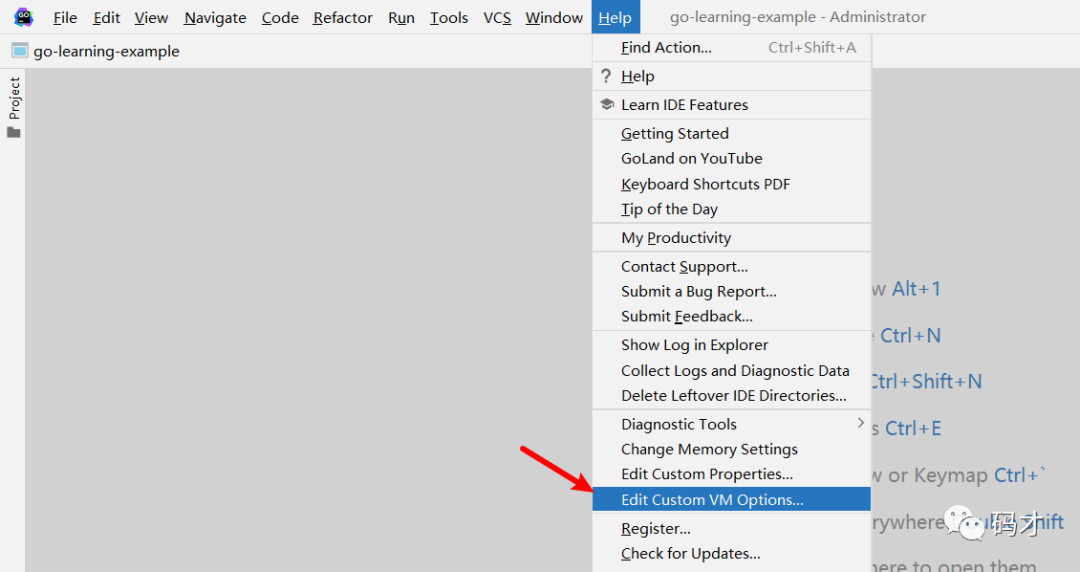Select Check for Updates...
Screen dimensions: 1080x572
[x=731, y=553]
